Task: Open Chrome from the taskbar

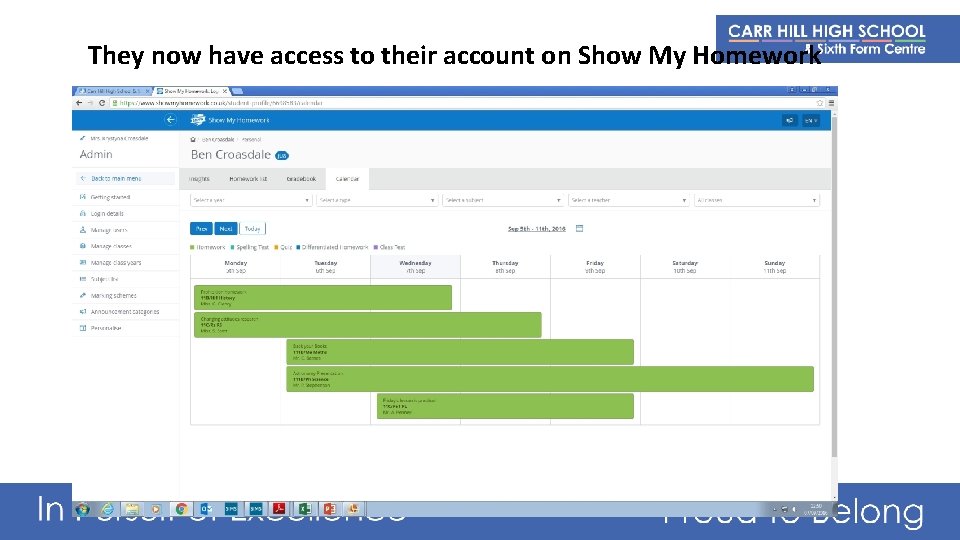Action: [181, 509]
